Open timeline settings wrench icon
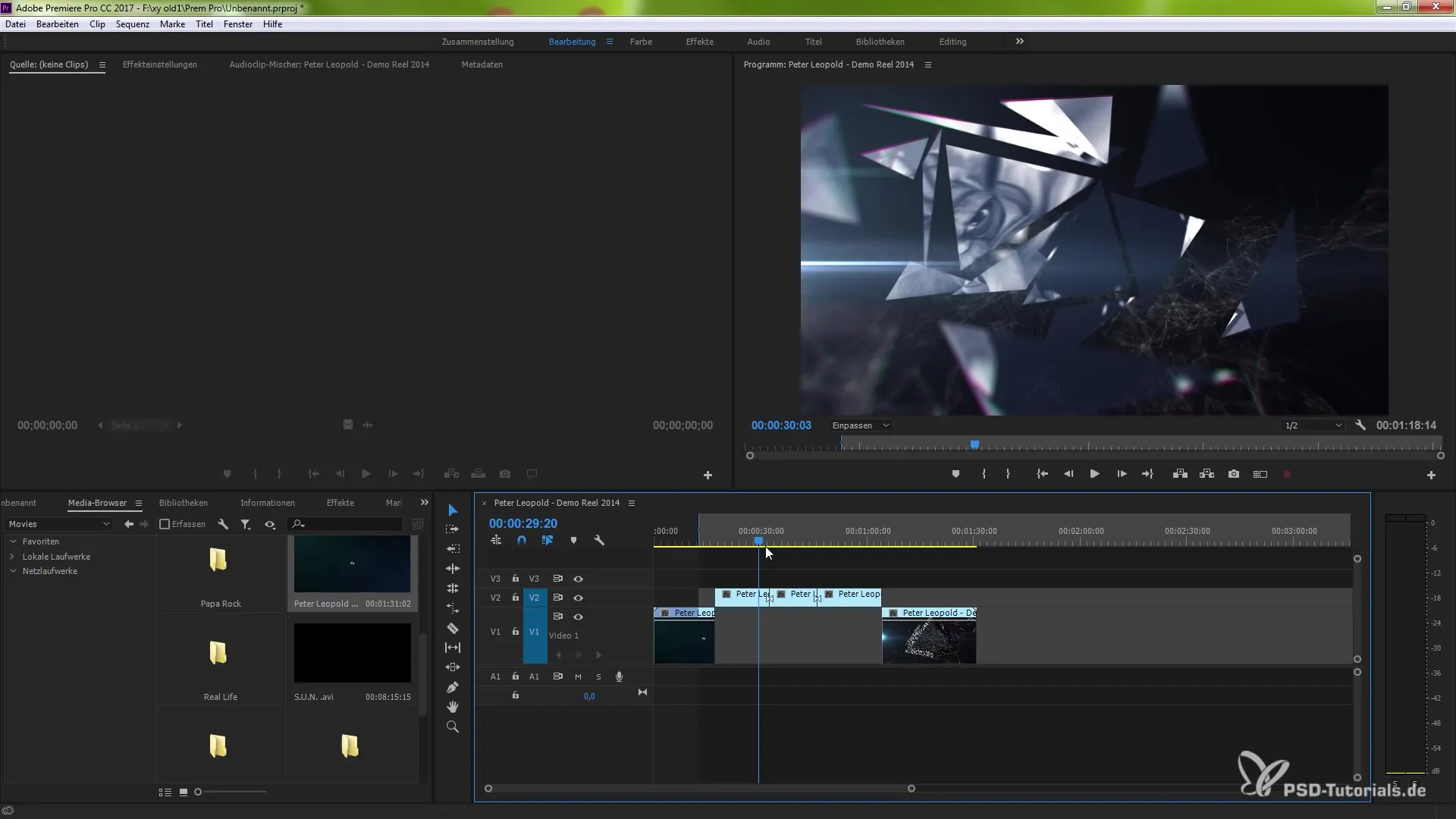The width and height of the screenshot is (1456, 819). pyautogui.click(x=599, y=541)
